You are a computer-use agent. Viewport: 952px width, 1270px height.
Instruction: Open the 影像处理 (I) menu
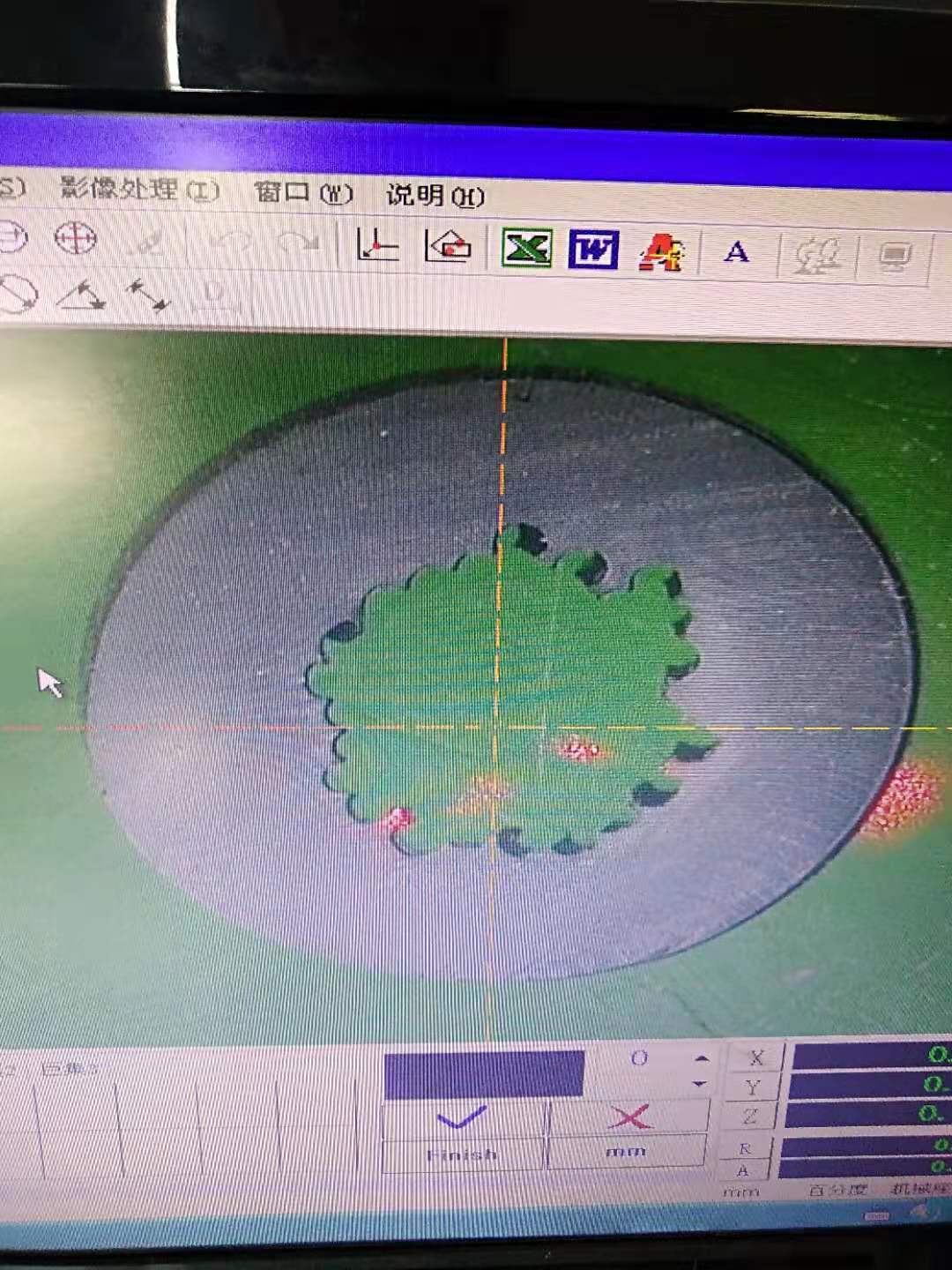(139, 189)
